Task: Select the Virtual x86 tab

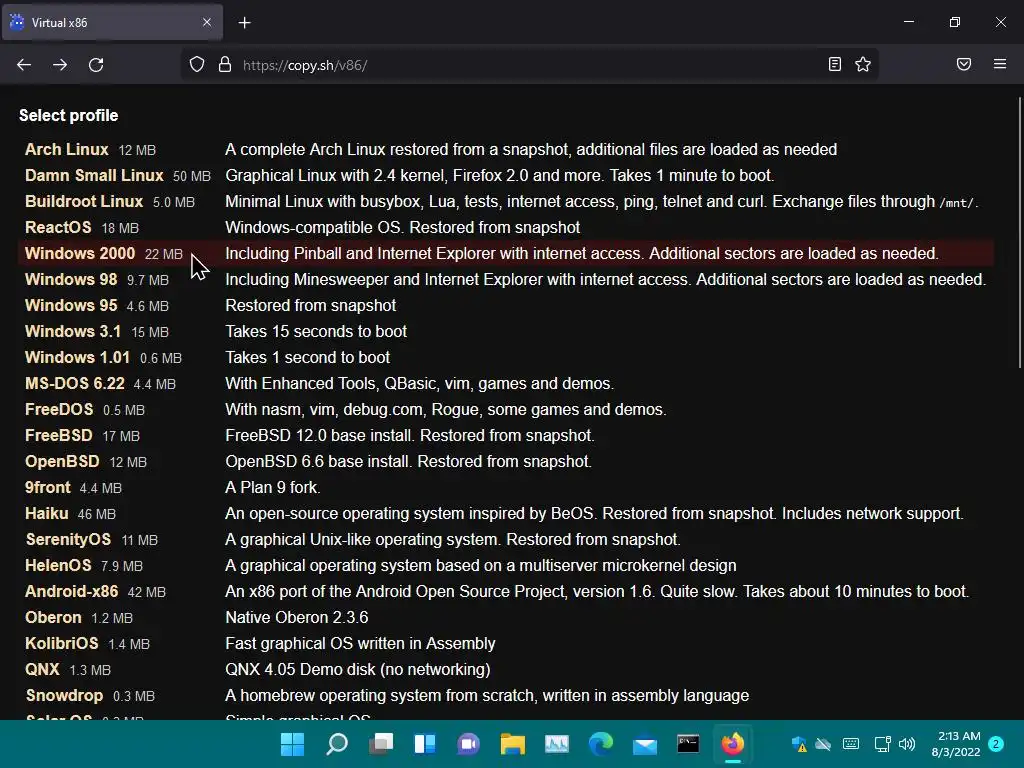Action: coord(112,22)
